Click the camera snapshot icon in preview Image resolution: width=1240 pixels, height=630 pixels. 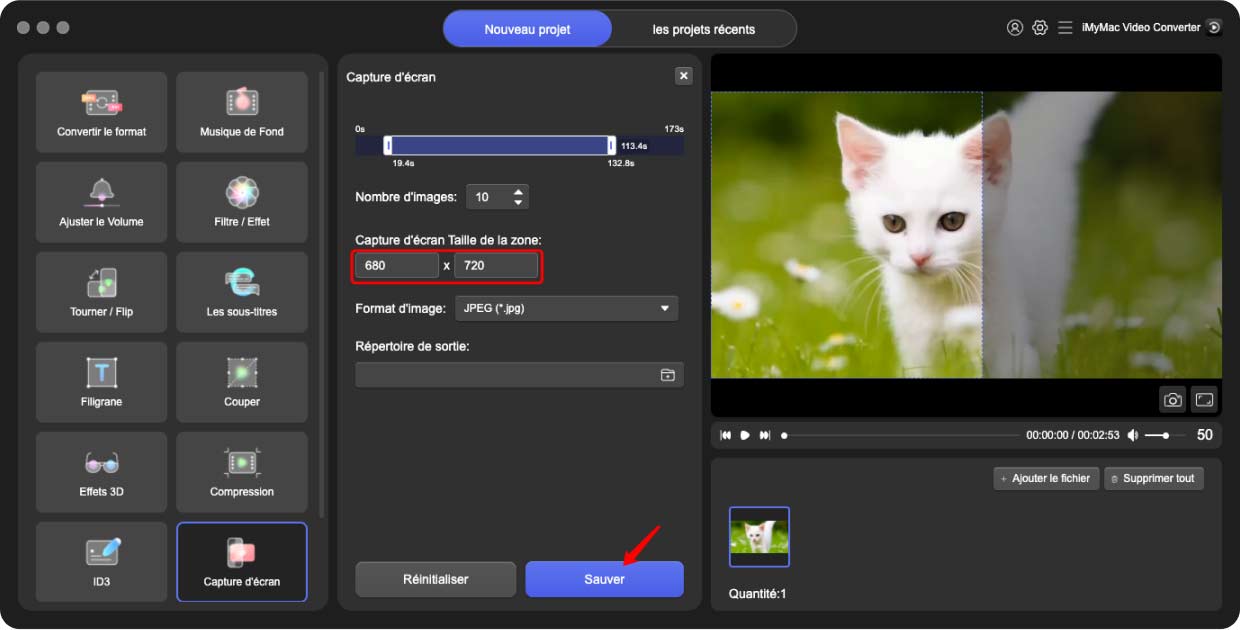click(x=1172, y=400)
